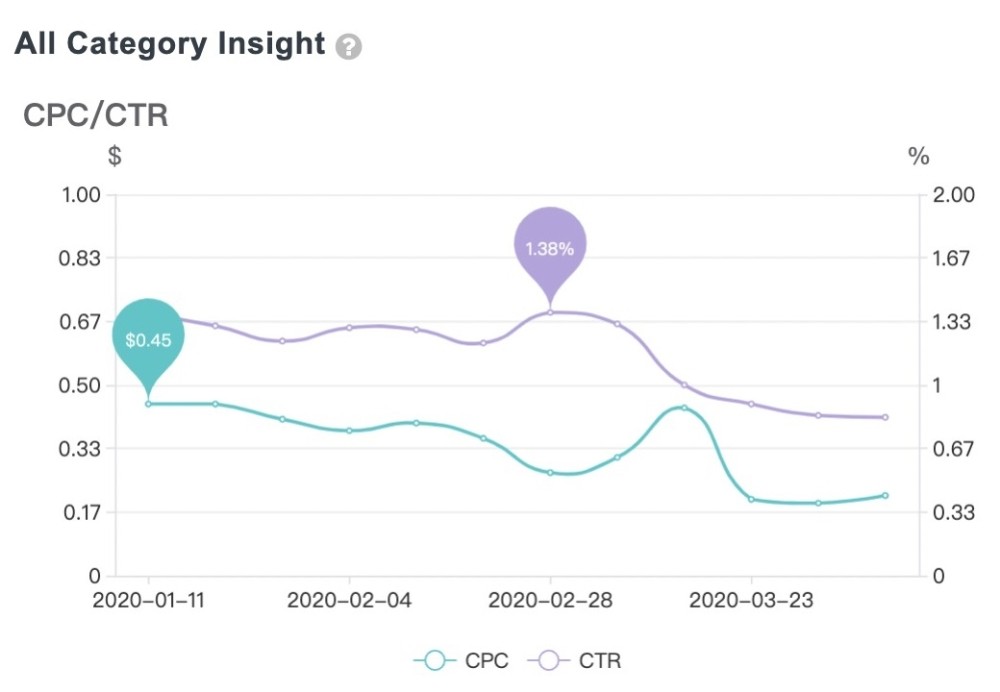Select CTR data point at 2020-03-23

(x=751, y=404)
